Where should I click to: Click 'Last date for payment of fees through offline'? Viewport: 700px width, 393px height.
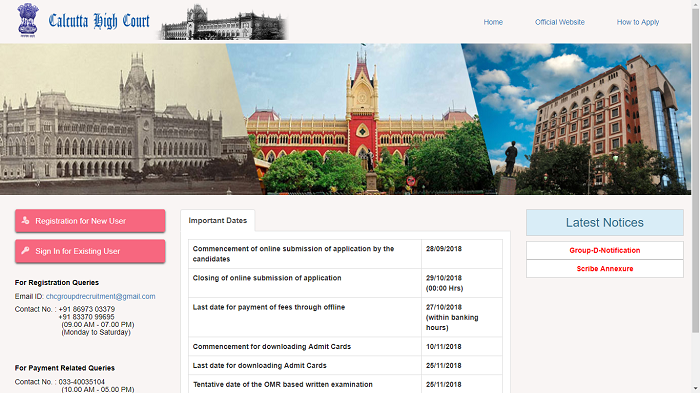pyautogui.click(x=269, y=307)
